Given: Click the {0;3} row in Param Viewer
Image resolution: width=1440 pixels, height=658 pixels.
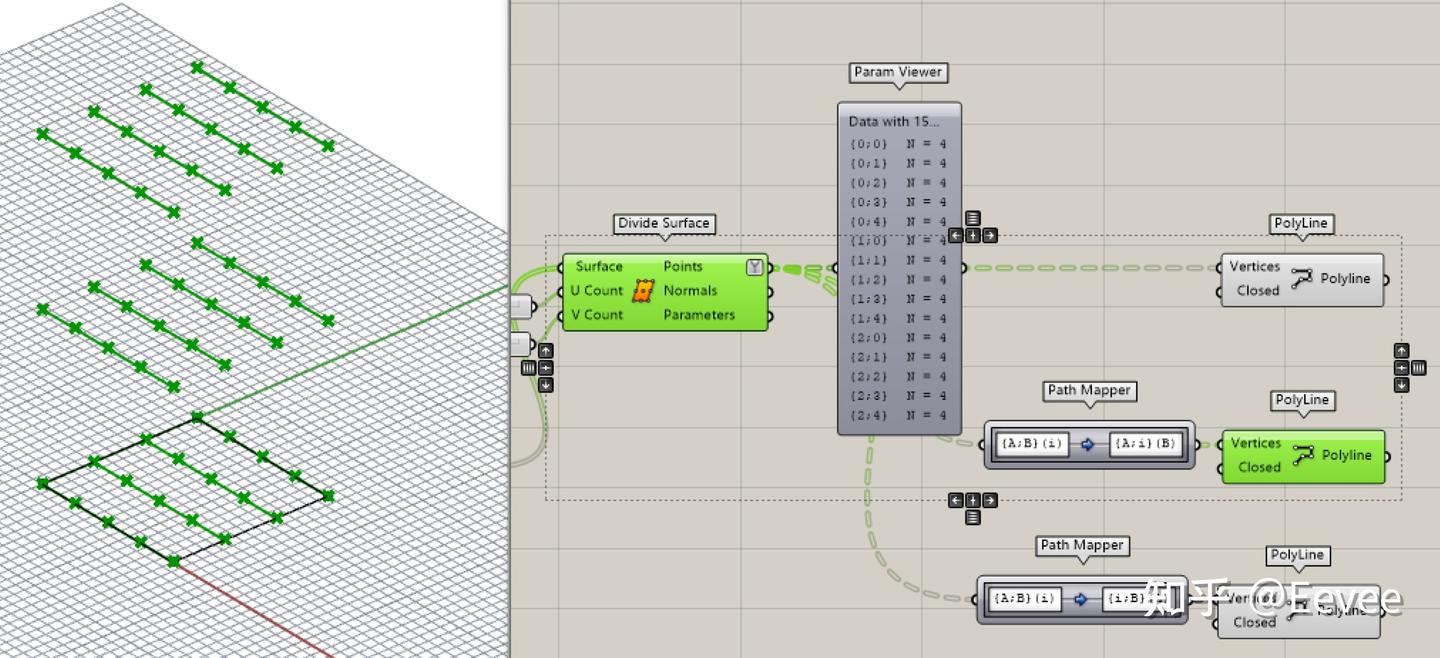Looking at the screenshot, I should [898, 202].
